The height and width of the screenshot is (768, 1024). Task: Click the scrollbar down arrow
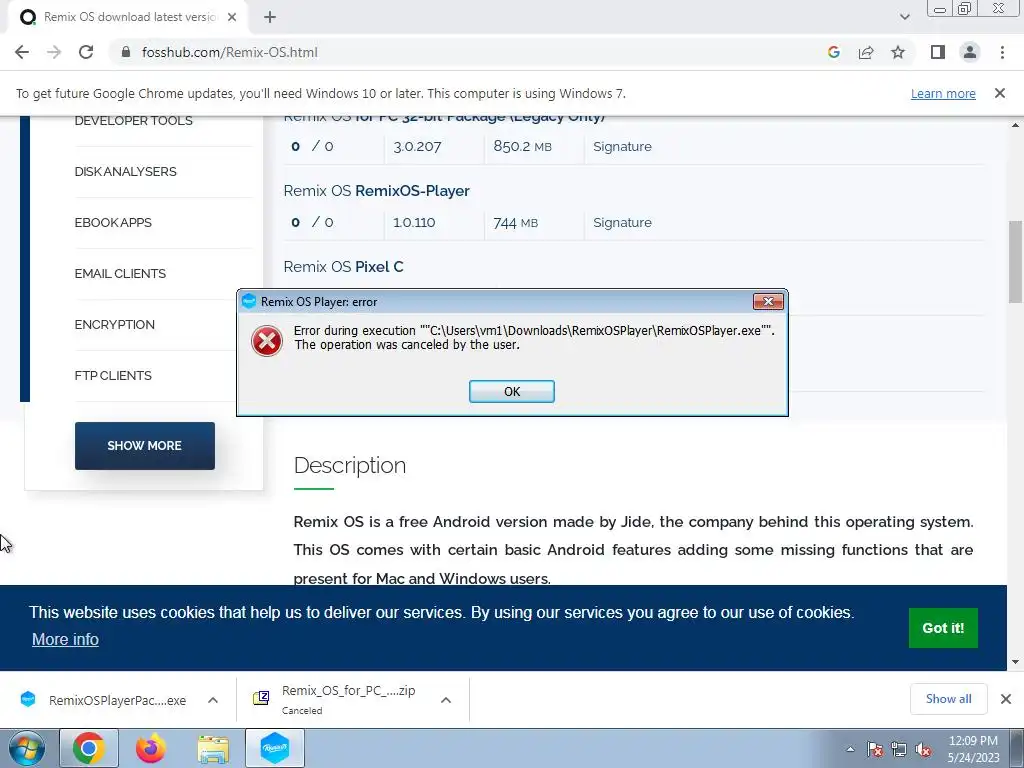(1015, 662)
